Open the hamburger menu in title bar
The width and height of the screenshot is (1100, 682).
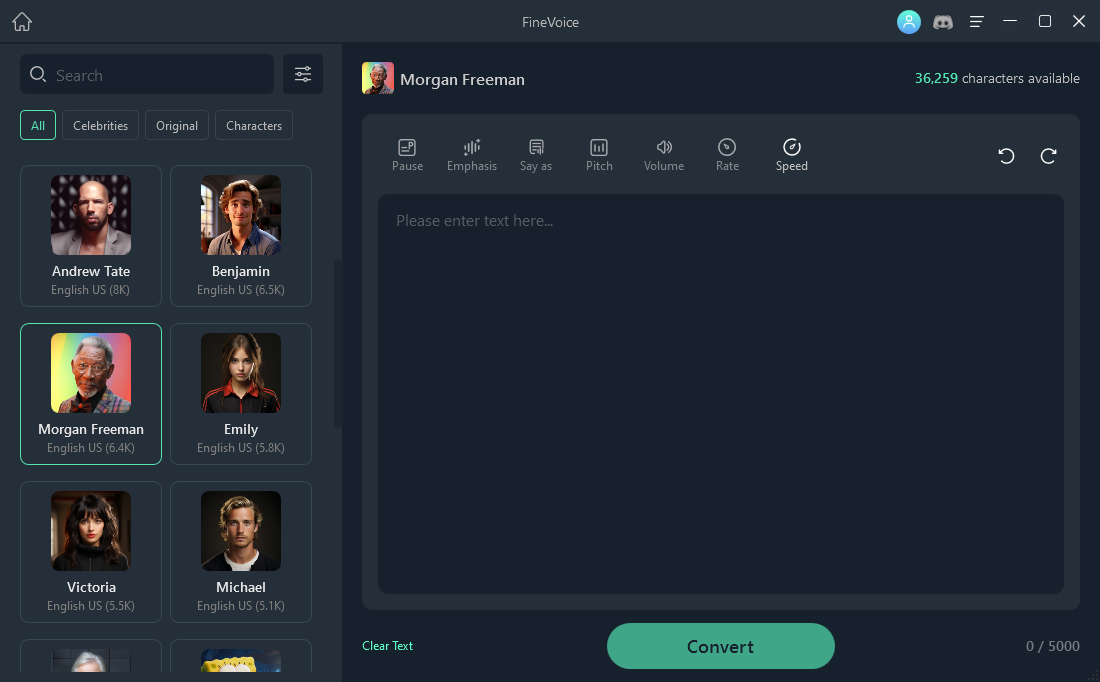(977, 22)
